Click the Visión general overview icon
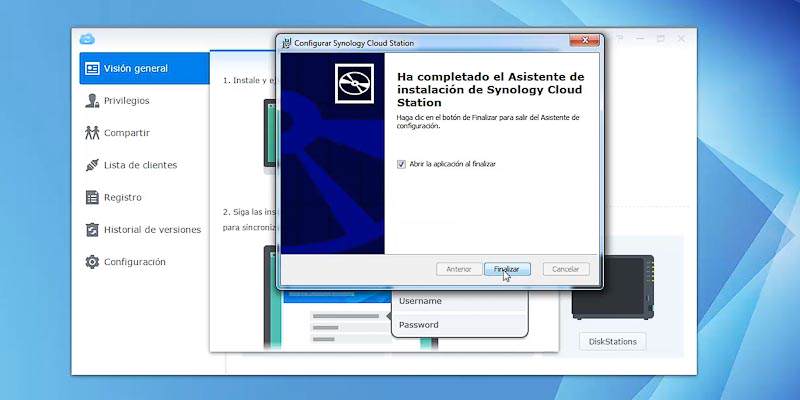This screenshot has height=400, width=800. pos(92,68)
